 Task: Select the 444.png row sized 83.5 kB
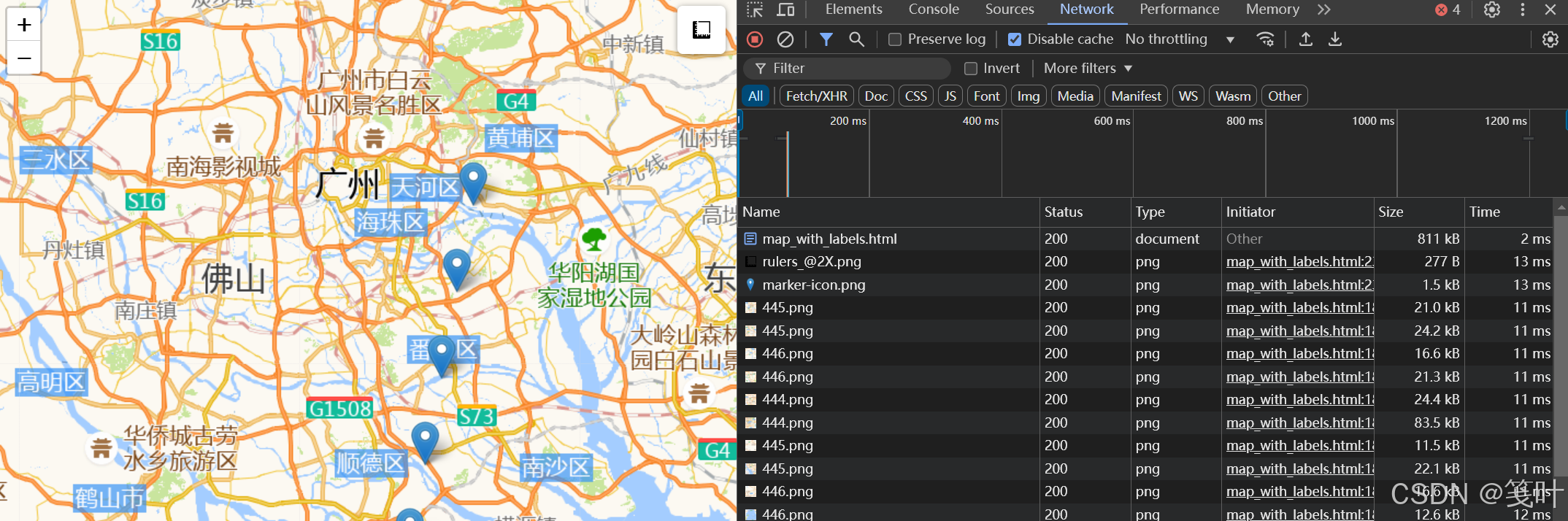(x=1145, y=423)
